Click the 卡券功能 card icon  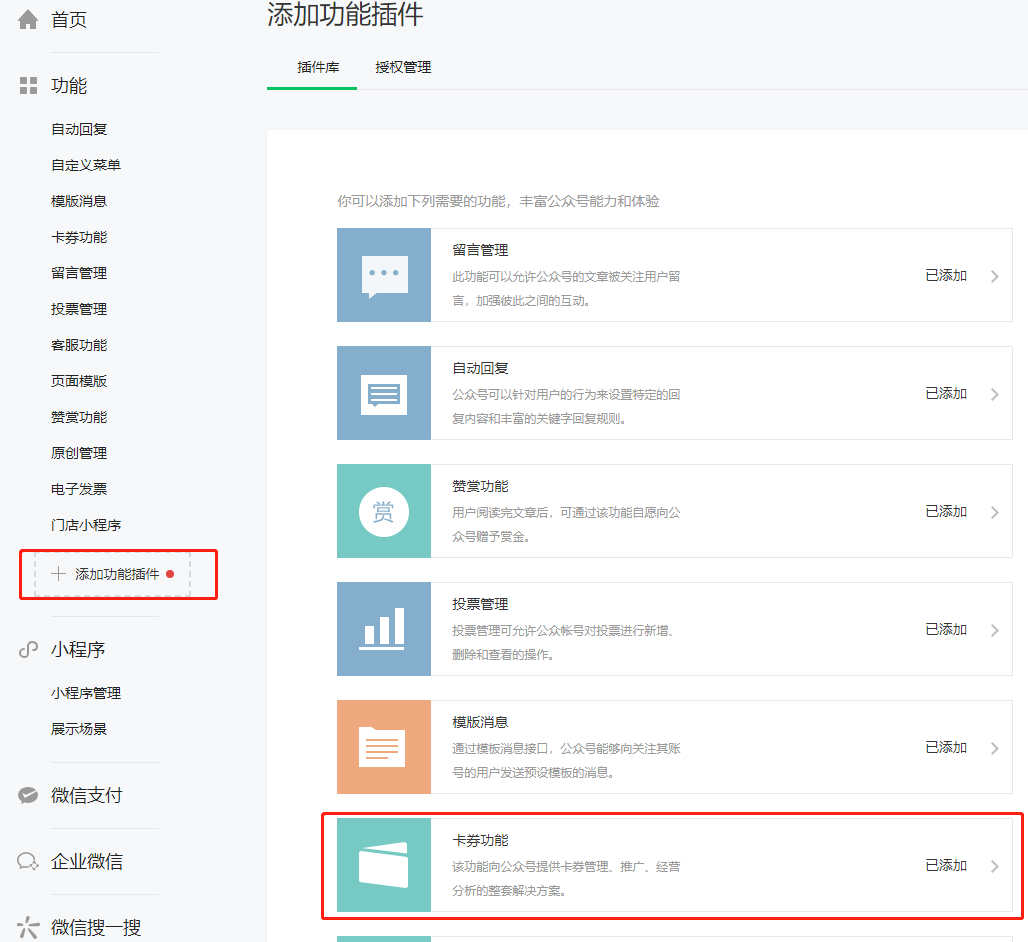tap(383, 866)
